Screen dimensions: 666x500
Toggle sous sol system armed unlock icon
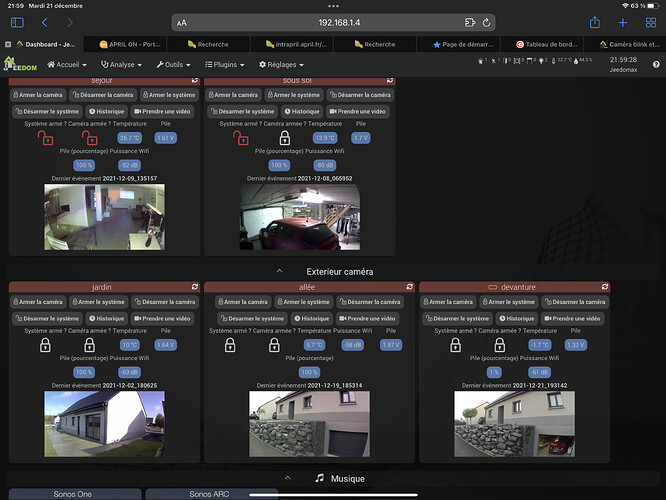240,138
